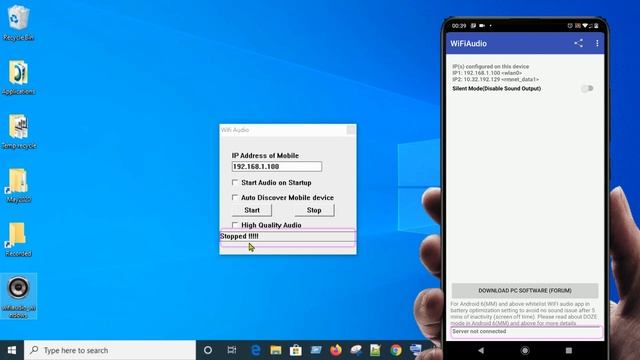Open the Applications desktop folder

pos(18,78)
